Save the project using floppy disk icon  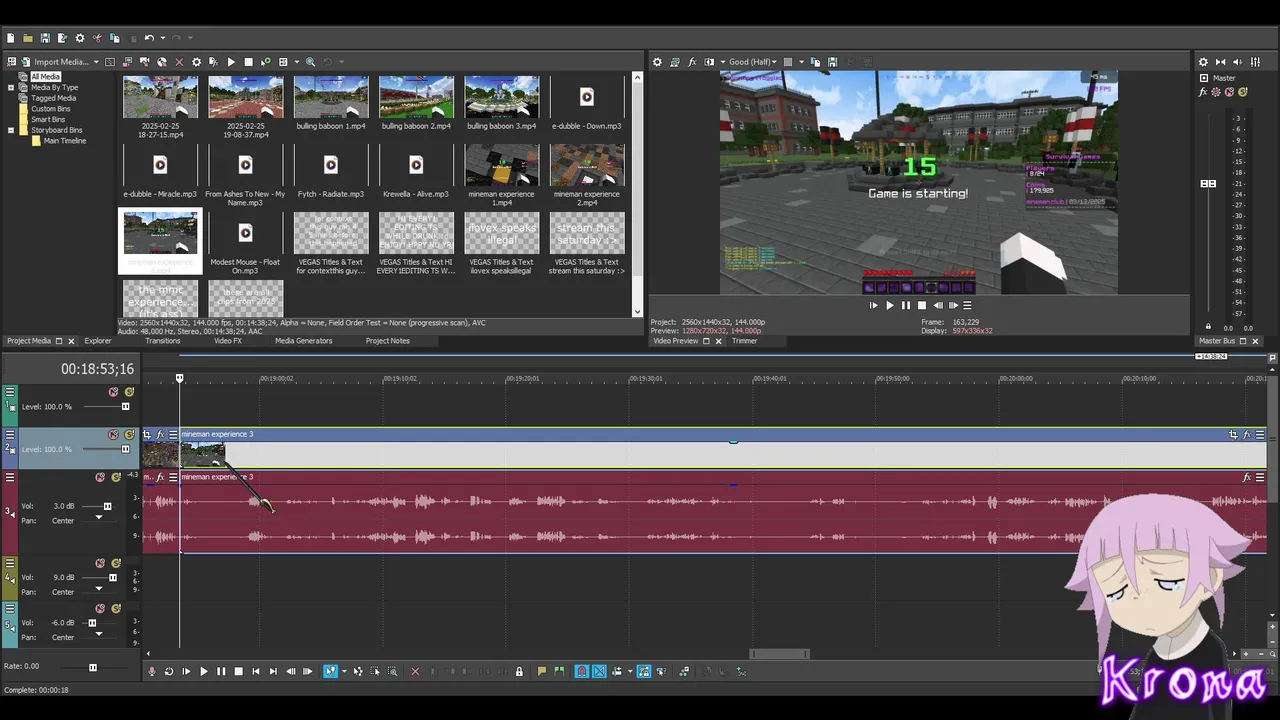click(x=45, y=38)
